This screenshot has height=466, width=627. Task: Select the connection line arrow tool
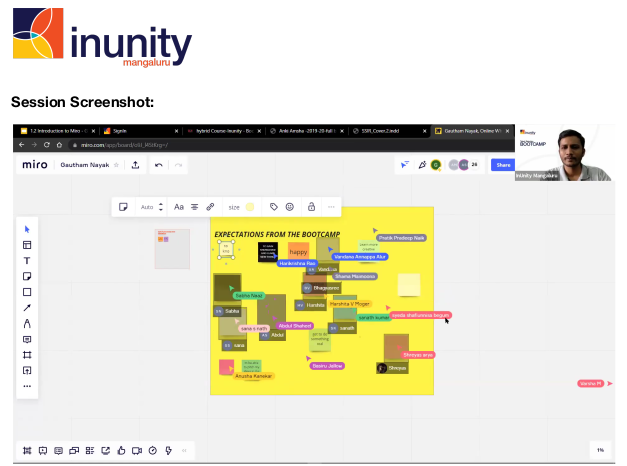click(x=27, y=308)
